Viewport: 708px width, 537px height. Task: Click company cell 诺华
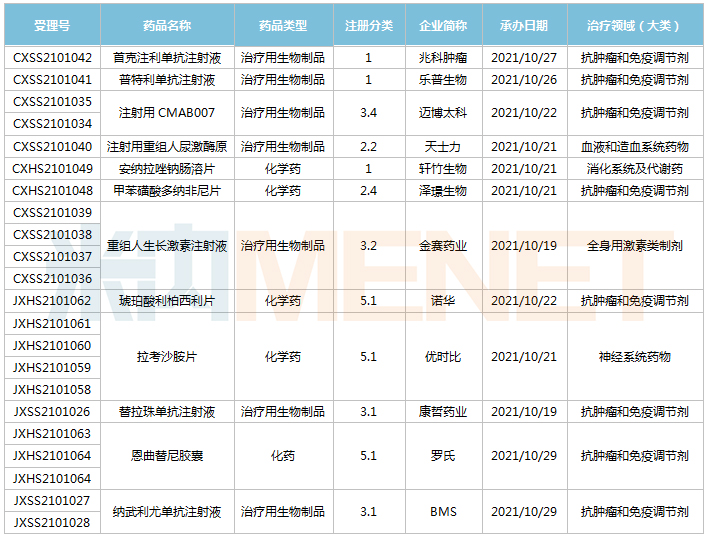coord(444,301)
